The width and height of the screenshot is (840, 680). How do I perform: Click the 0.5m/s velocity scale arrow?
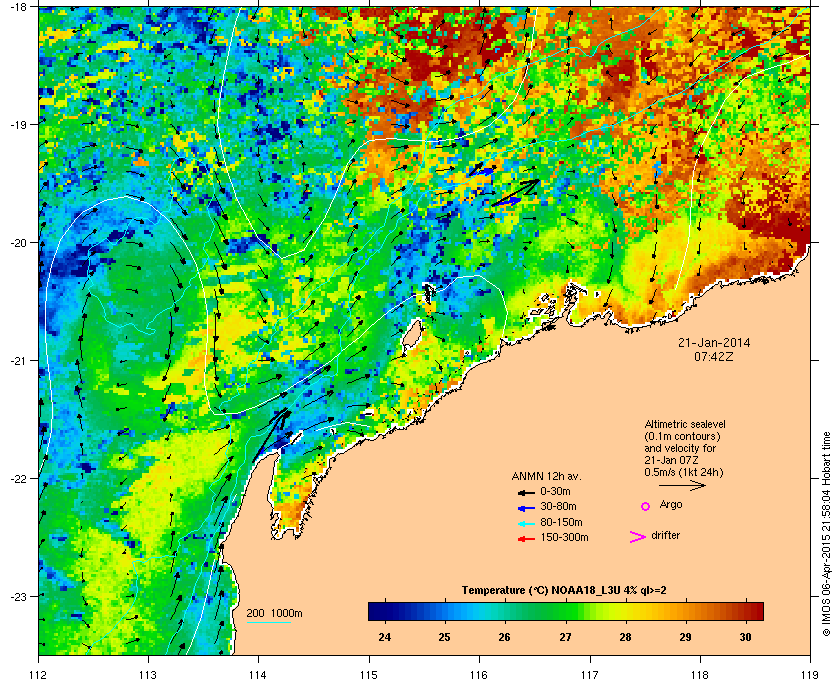tap(682, 486)
